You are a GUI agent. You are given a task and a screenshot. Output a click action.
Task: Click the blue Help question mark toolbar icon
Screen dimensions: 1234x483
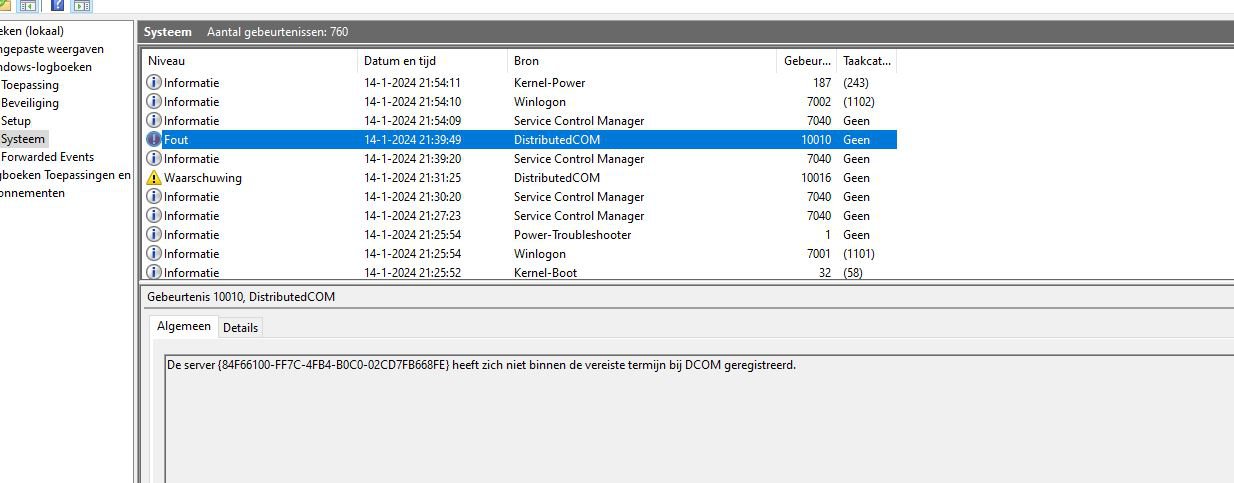coord(57,5)
